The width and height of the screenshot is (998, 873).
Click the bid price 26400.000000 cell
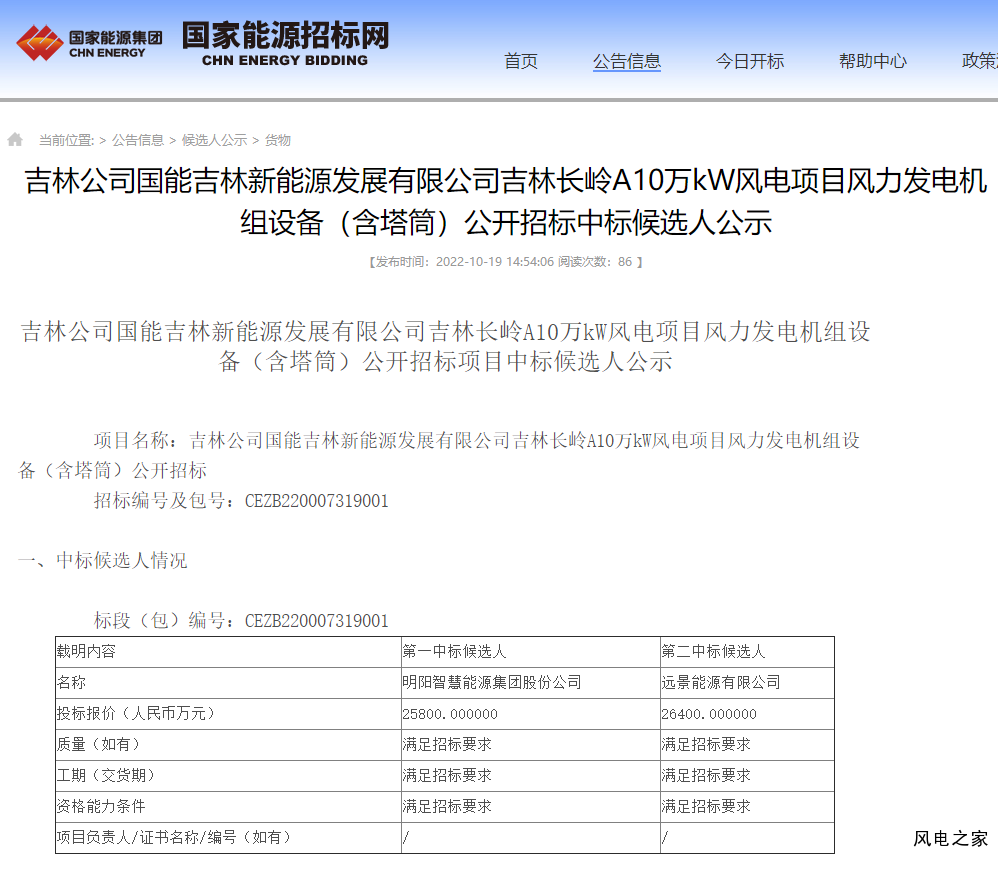point(747,714)
